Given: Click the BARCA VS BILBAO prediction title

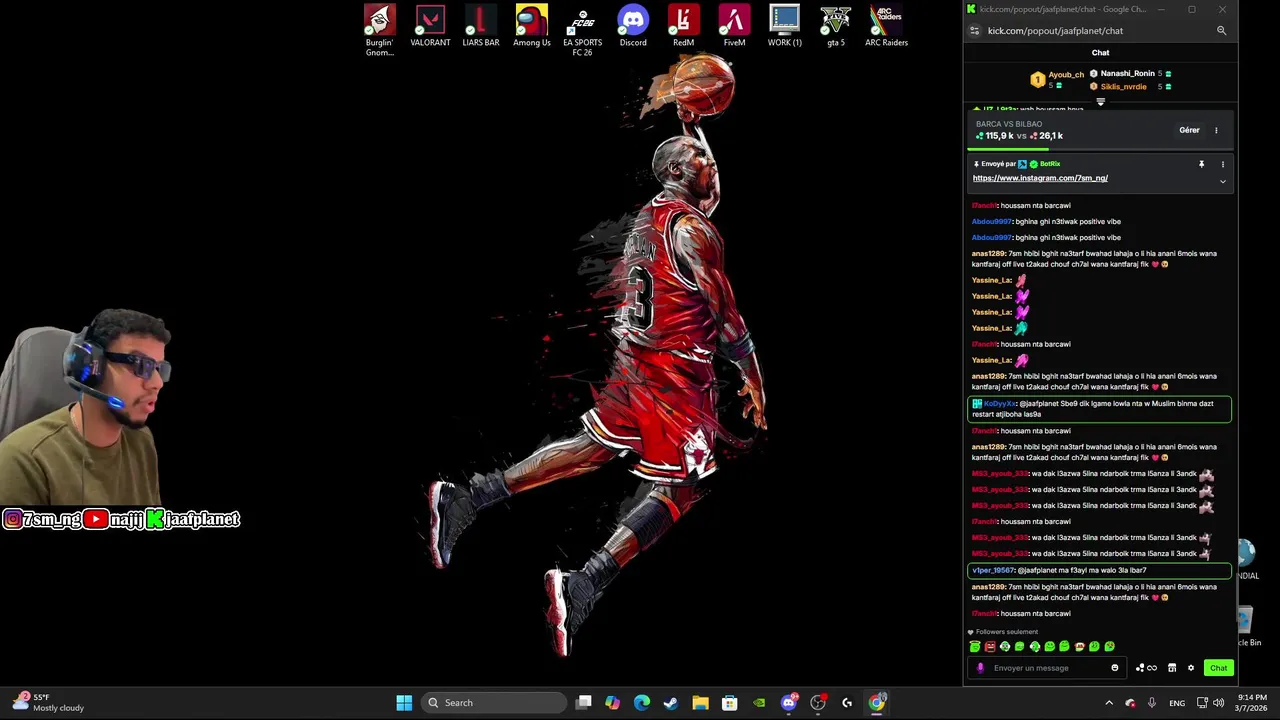Looking at the screenshot, I should point(1009,124).
